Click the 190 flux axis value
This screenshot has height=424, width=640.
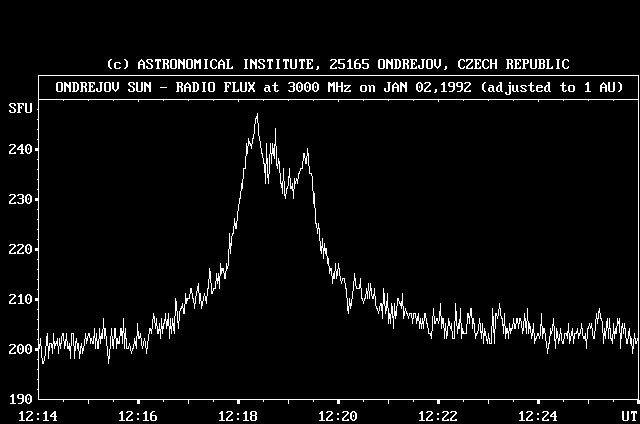click(x=19, y=399)
